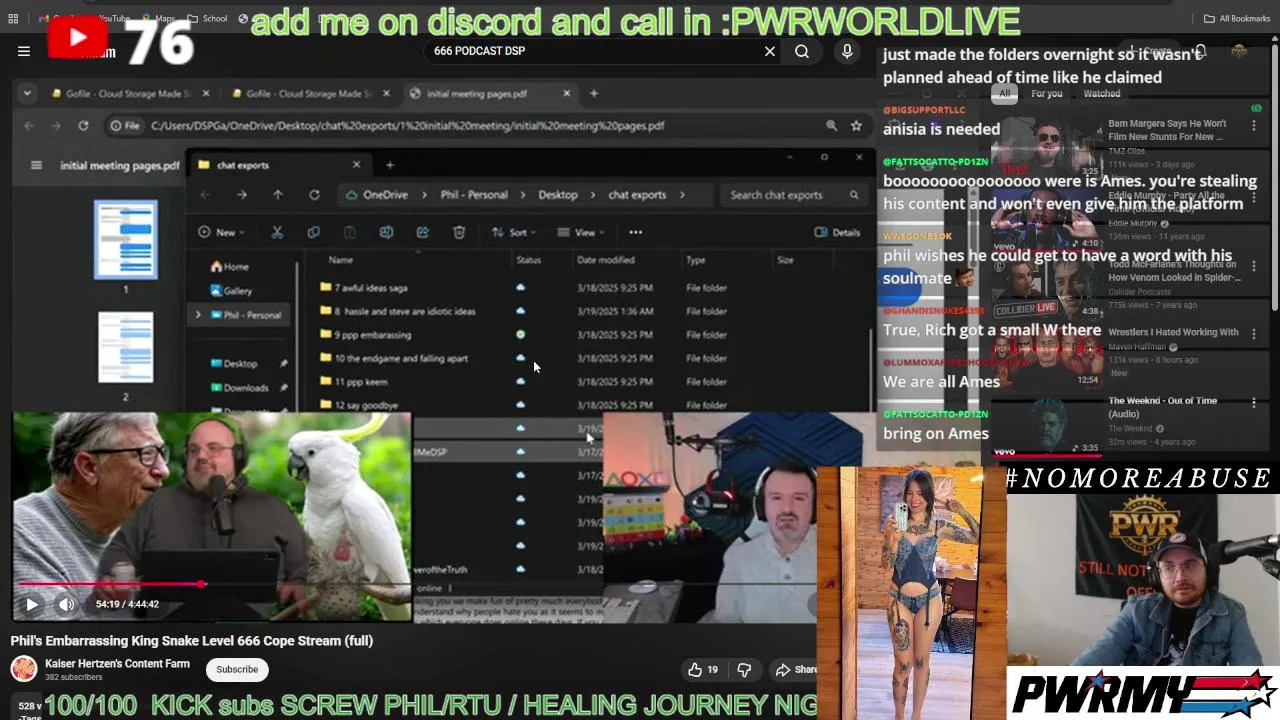Screen dimensions: 1280x720
Task: Open Gallery in Explorer navigation pane
Action: pyautogui.click(x=231, y=290)
